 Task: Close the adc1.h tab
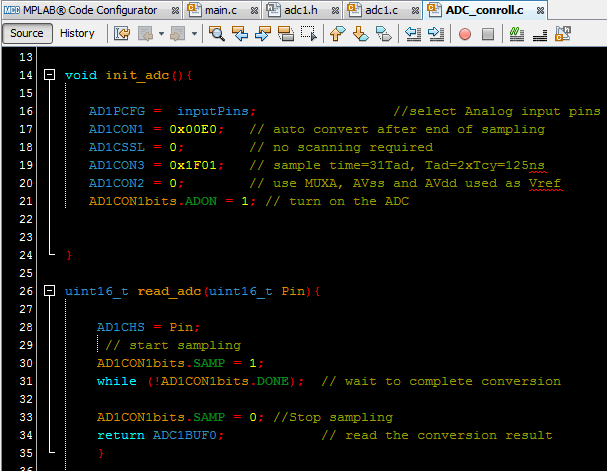point(335,11)
